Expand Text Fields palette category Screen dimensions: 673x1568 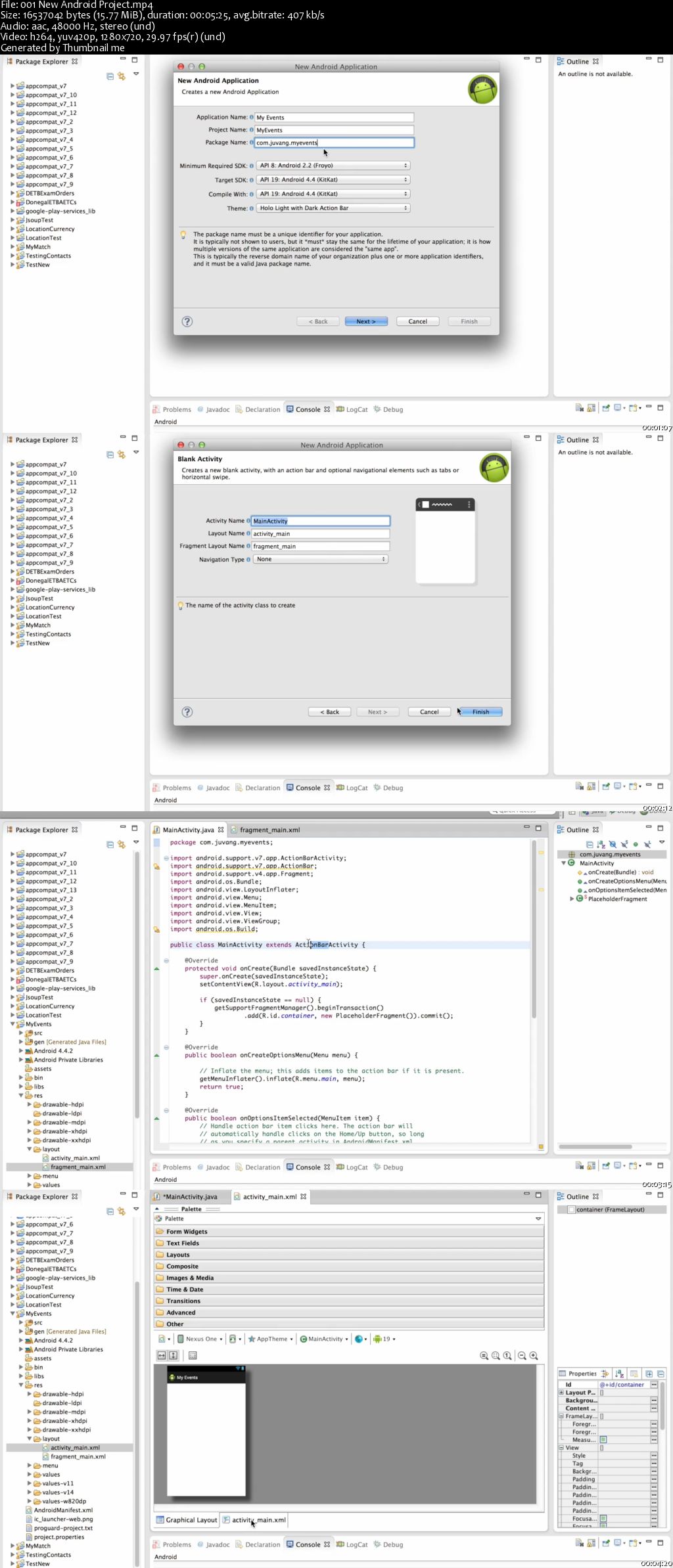[349, 1243]
